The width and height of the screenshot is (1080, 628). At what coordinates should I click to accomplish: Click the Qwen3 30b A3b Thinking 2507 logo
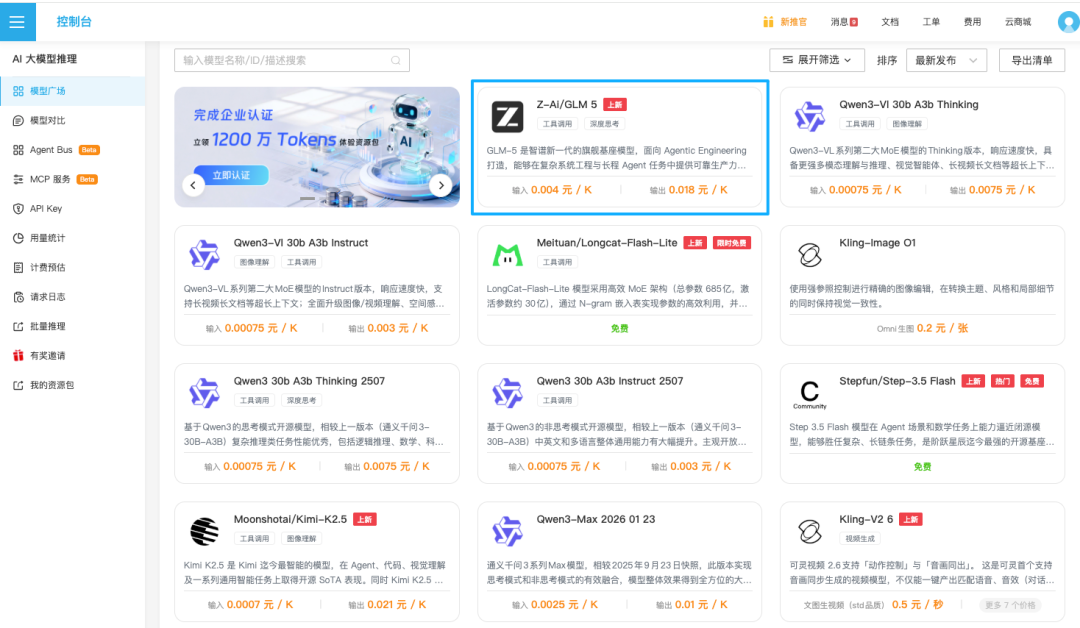[x=205, y=393]
